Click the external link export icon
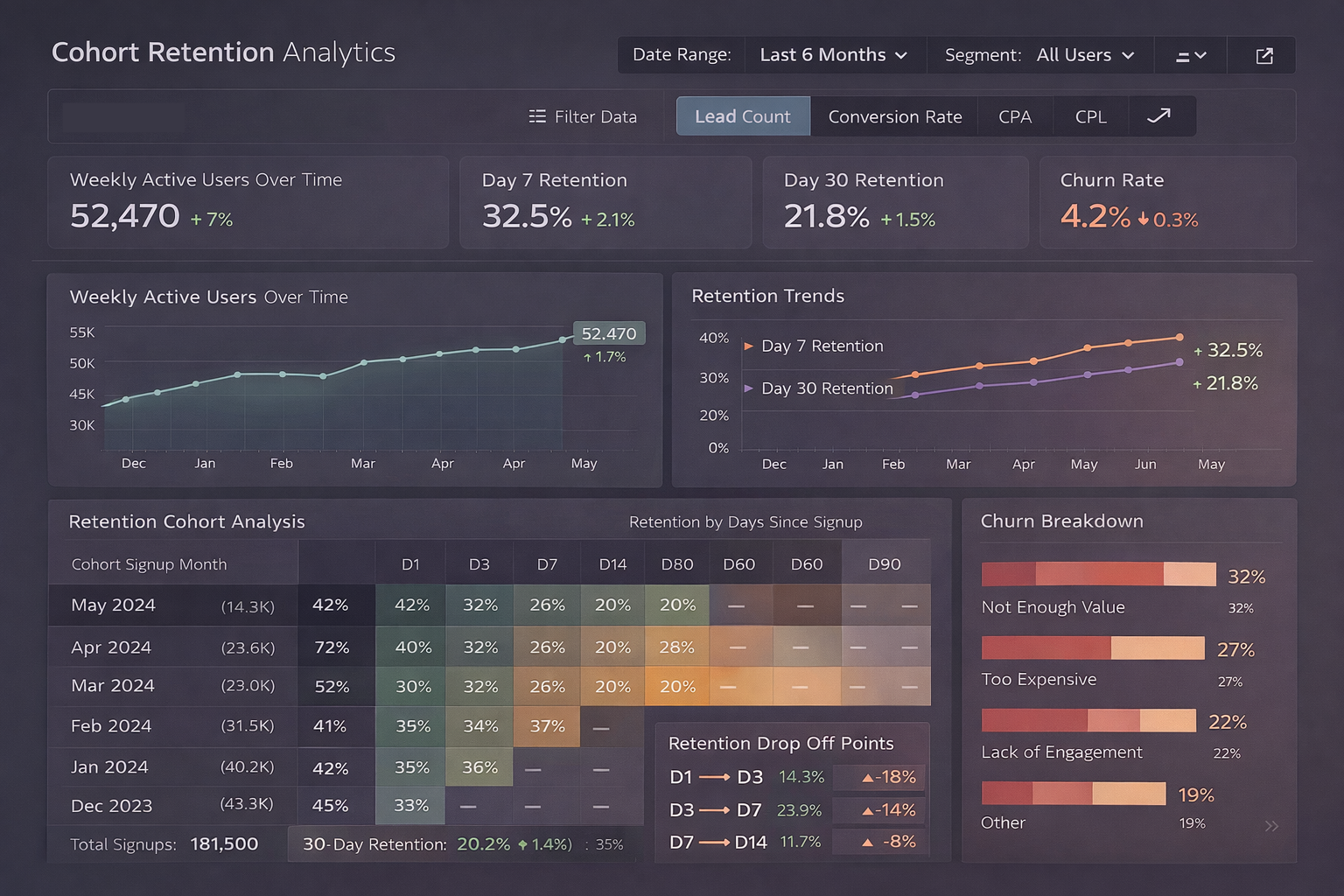The image size is (1344, 896). (1263, 56)
